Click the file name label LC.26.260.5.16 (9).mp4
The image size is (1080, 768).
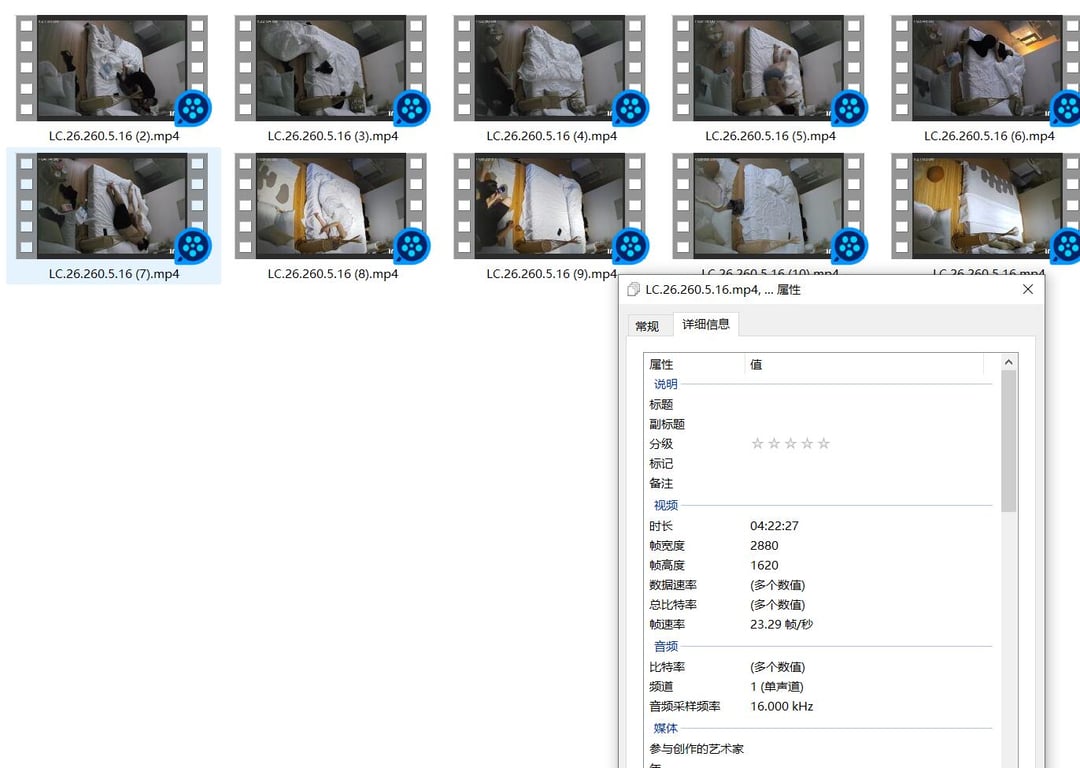[552, 274]
